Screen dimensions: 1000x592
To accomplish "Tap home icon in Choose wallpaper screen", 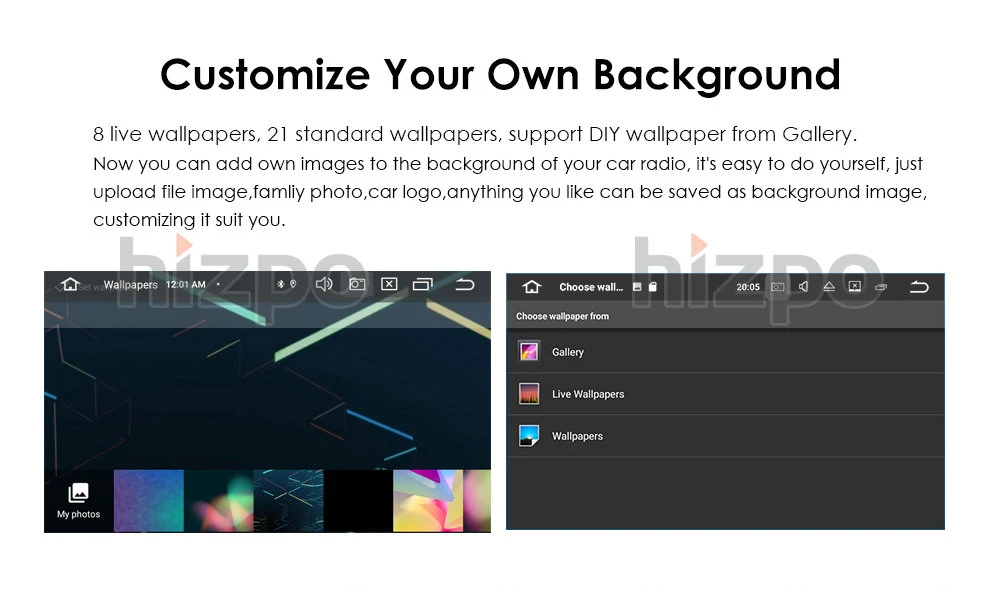I will pyautogui.click(x=531, y=287).
